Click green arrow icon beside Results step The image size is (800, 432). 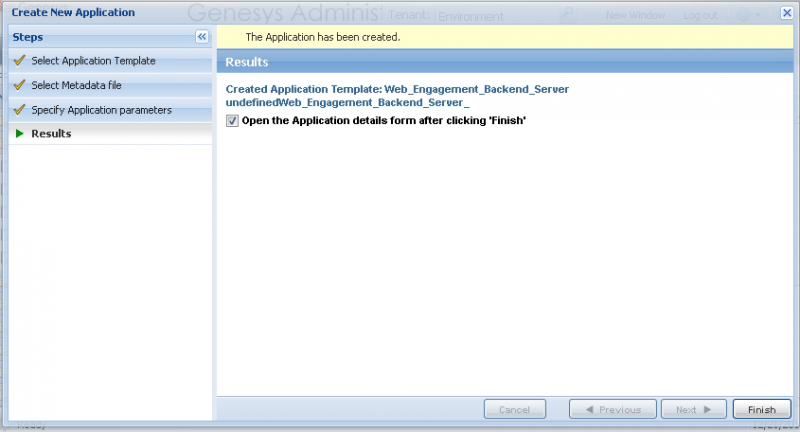tap(19, 133)
